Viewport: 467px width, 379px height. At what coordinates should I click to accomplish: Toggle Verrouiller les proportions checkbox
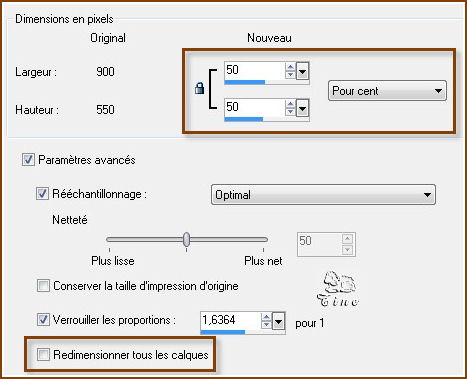[x=43, y=320]
